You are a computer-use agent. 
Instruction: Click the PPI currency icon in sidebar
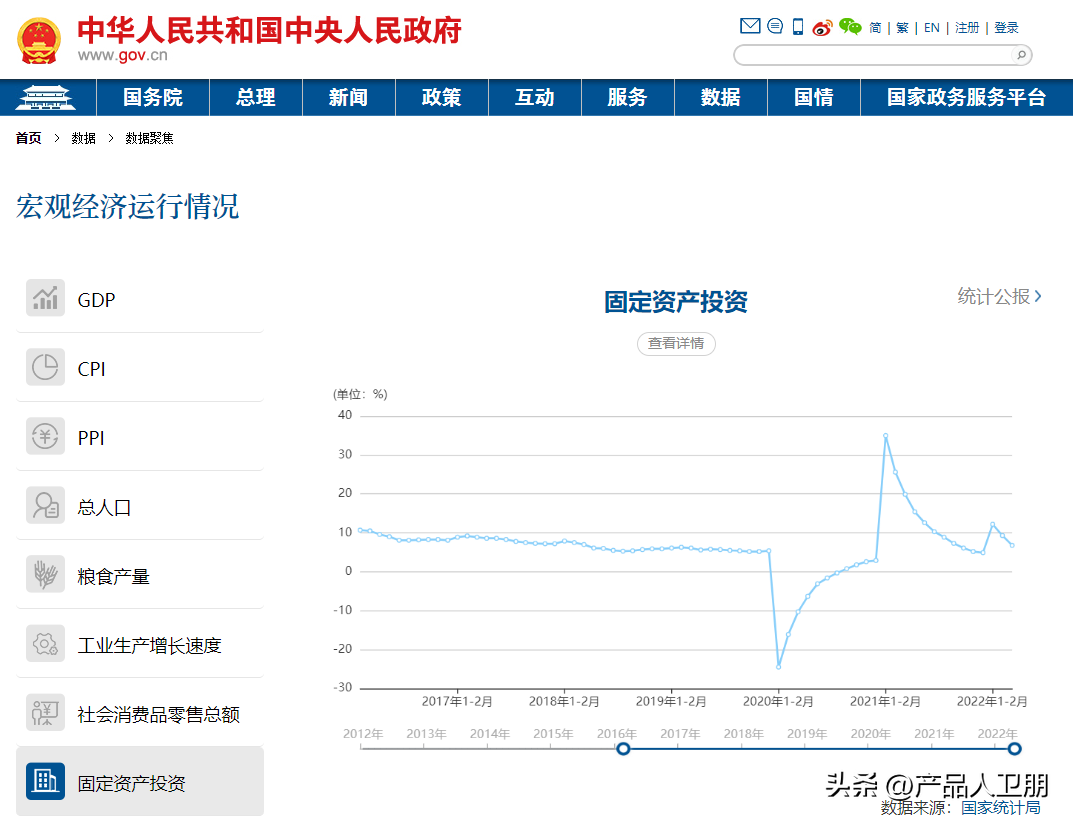pyautogui.click(x=45, y=436)
